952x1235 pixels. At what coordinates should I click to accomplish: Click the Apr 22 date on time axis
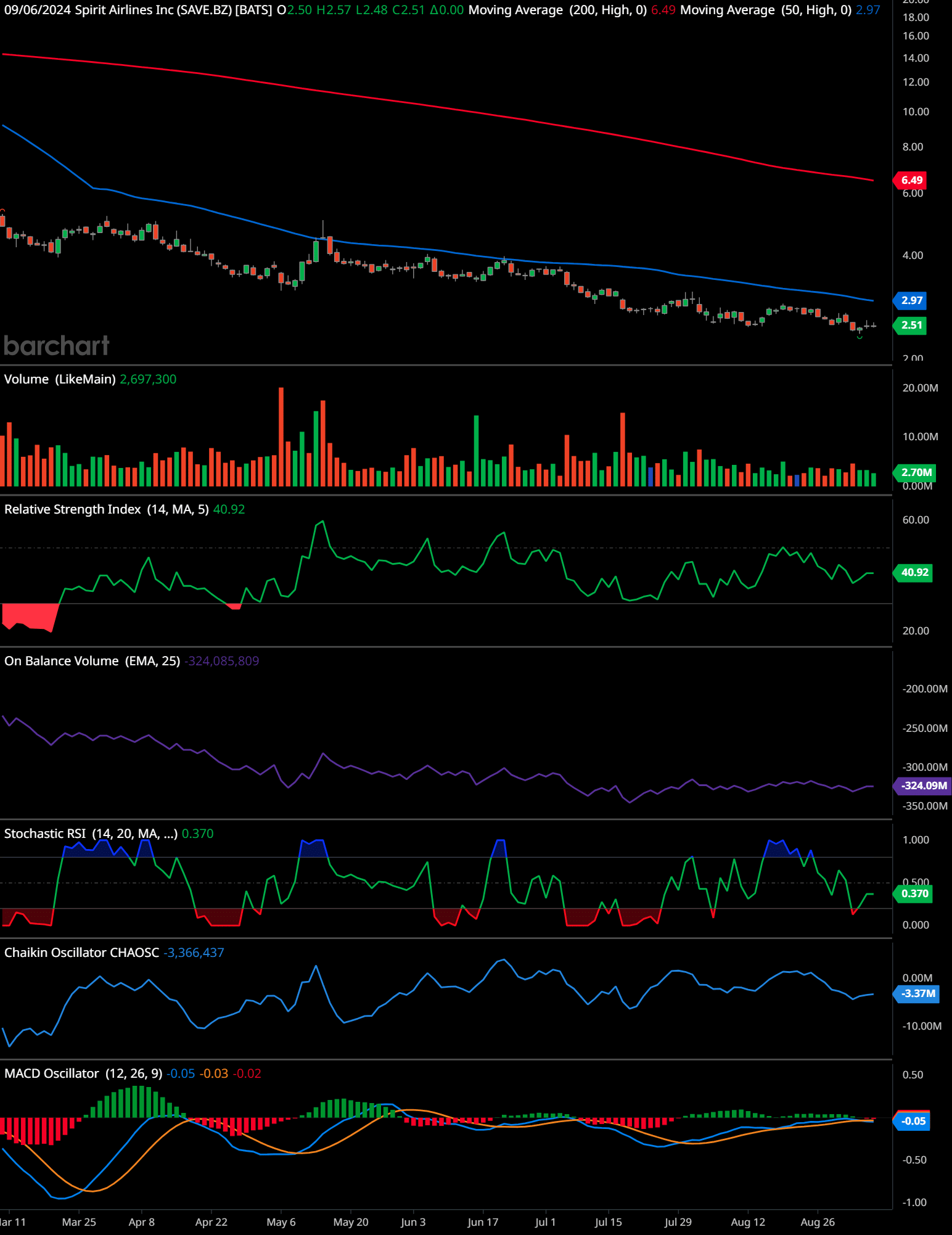[x=211, y=1222]
